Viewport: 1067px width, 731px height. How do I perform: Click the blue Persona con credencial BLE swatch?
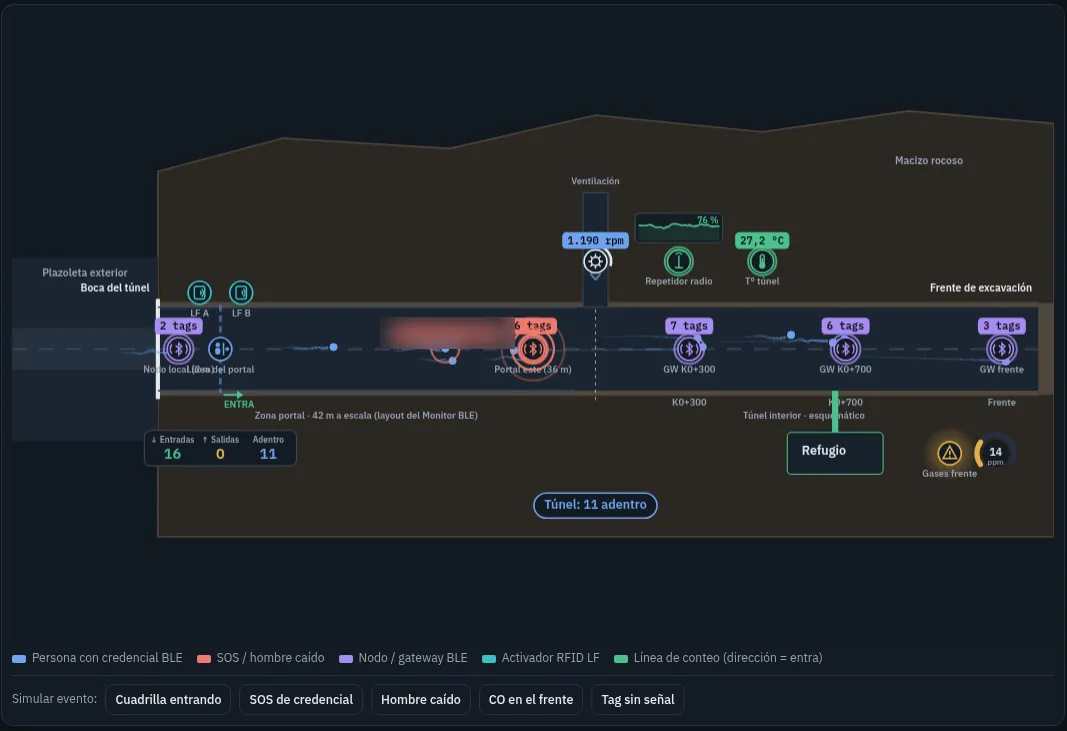click(19, 659)
